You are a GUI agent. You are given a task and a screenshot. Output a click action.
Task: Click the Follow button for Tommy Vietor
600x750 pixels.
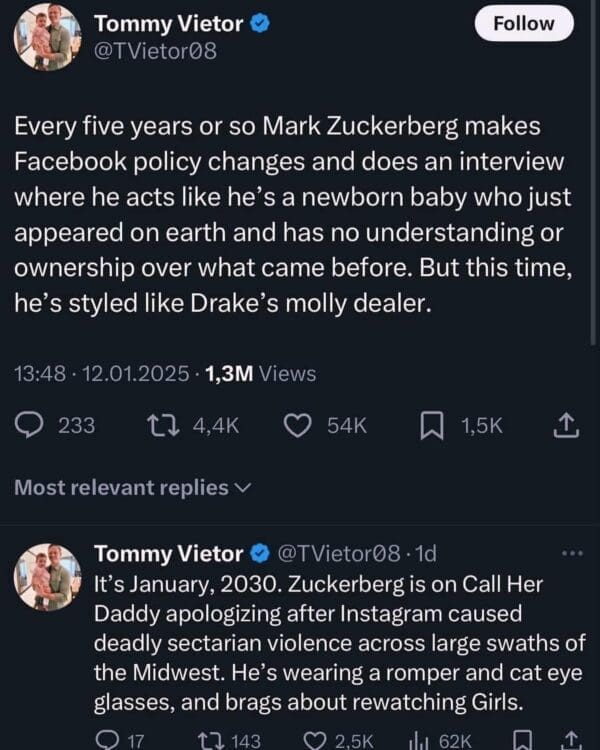pyautogui.click(x=524, y=24)
